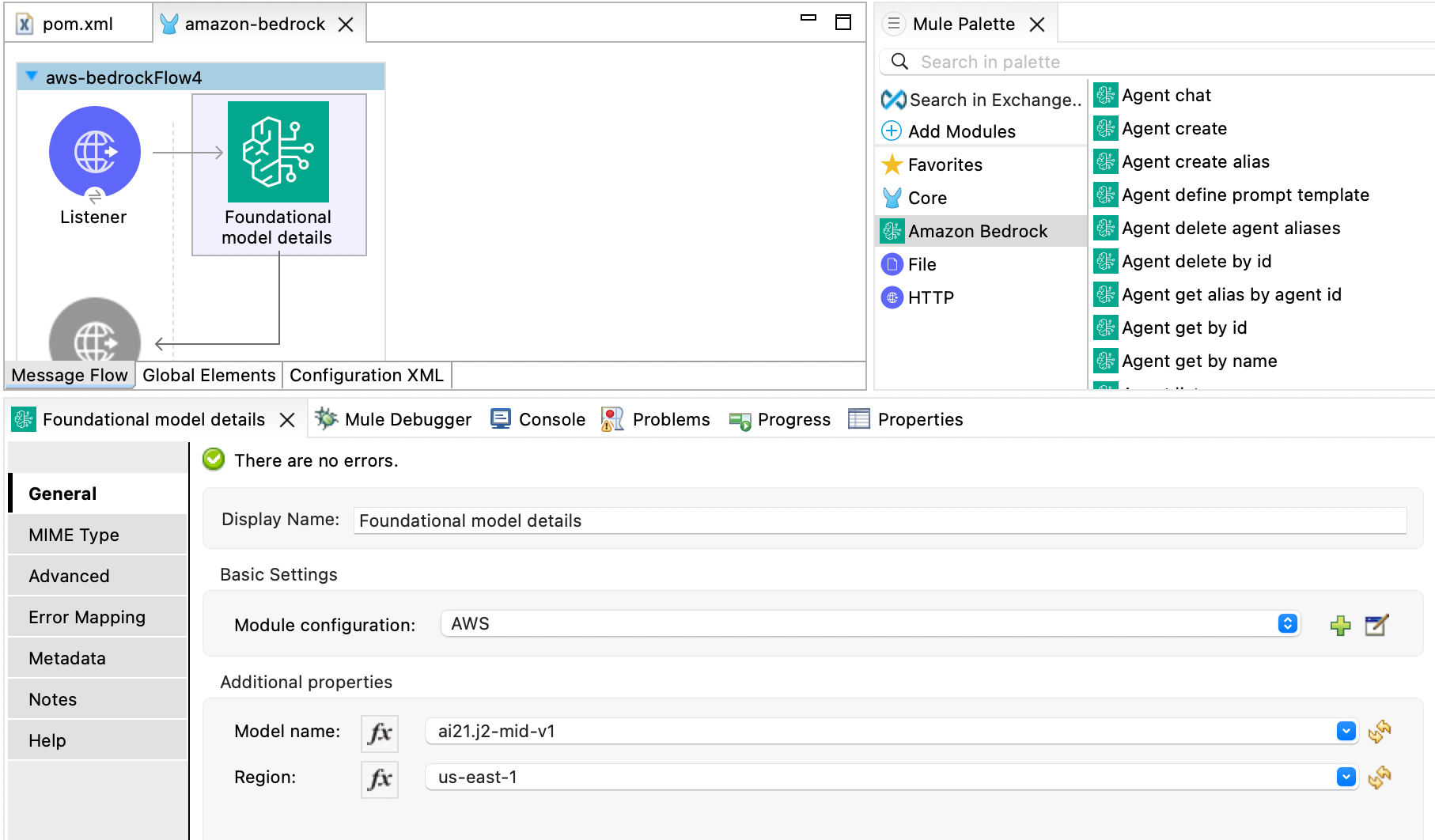
Task: Select the MIME Type settings section
Action: pos(98,535)
